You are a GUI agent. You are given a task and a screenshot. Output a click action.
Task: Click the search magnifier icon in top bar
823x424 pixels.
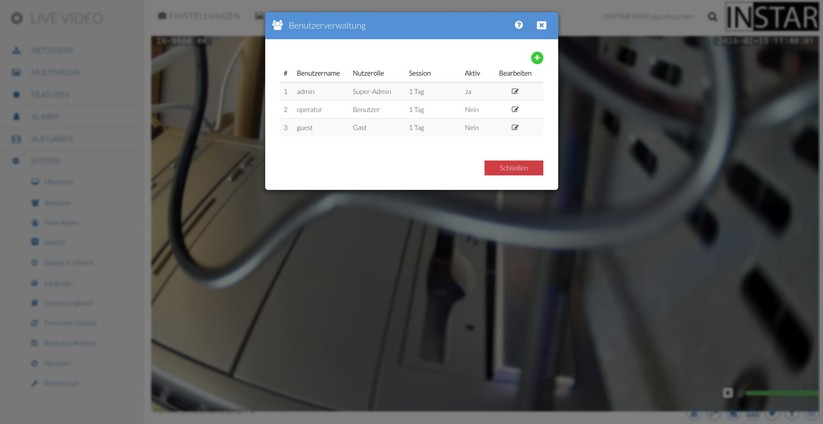712,17
